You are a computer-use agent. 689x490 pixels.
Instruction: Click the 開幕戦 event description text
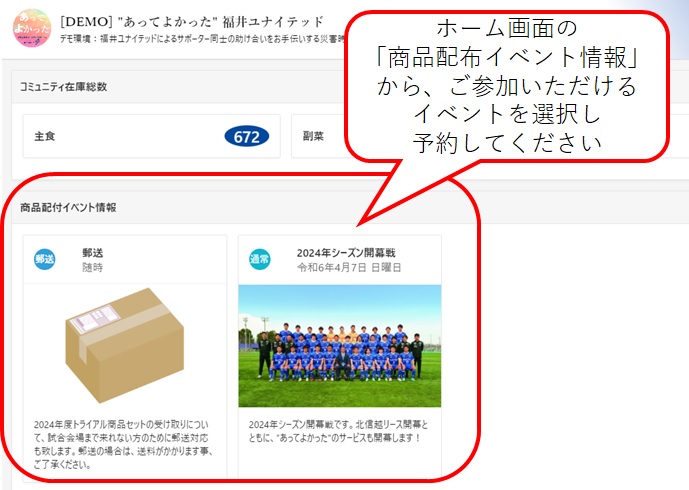pyautogui.click(x=338, y=431)
